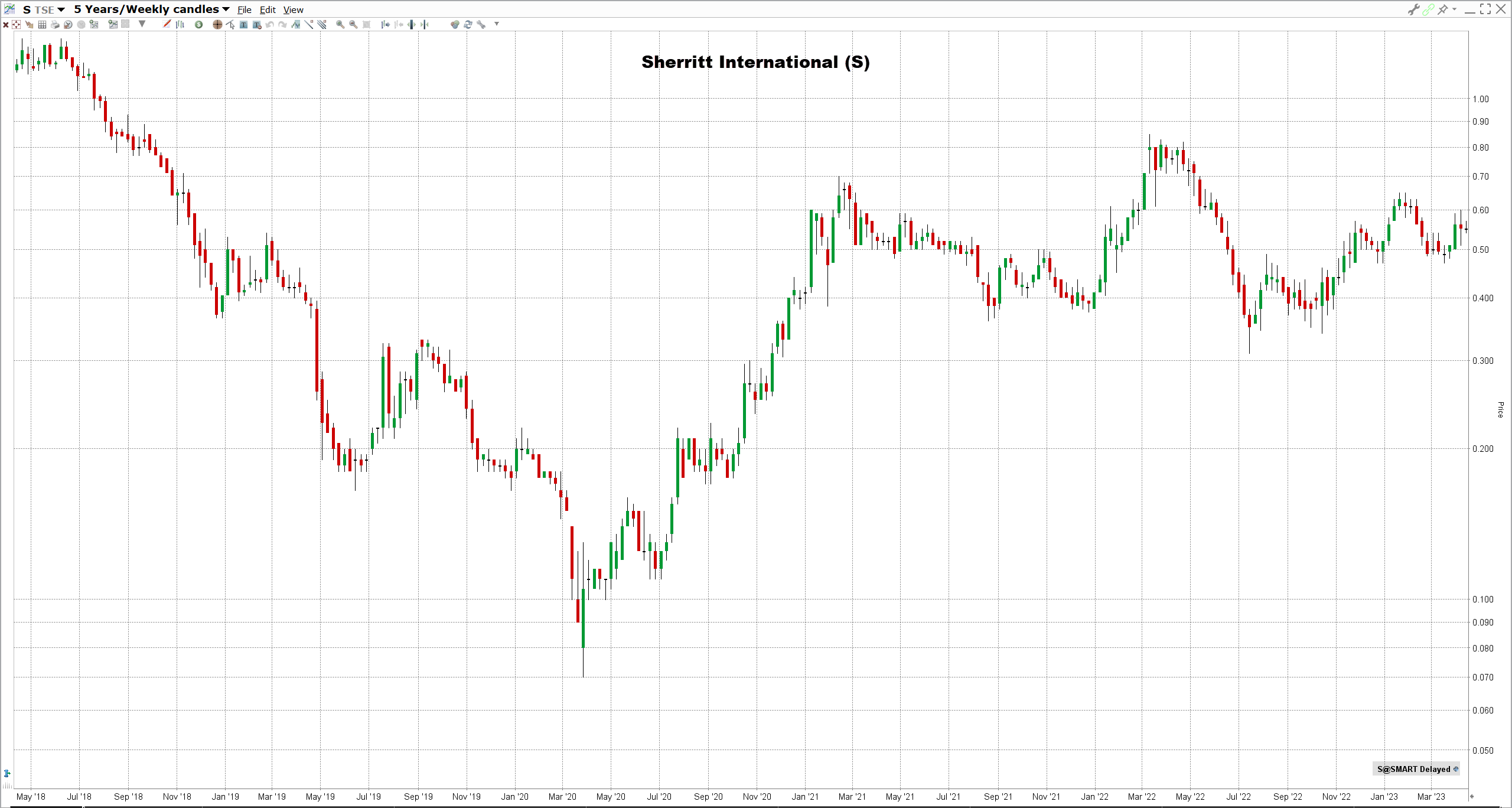The image size is (1512, 808).
Task: Toggle the brown crosshair cursor tool
Action: coord(217,25)
